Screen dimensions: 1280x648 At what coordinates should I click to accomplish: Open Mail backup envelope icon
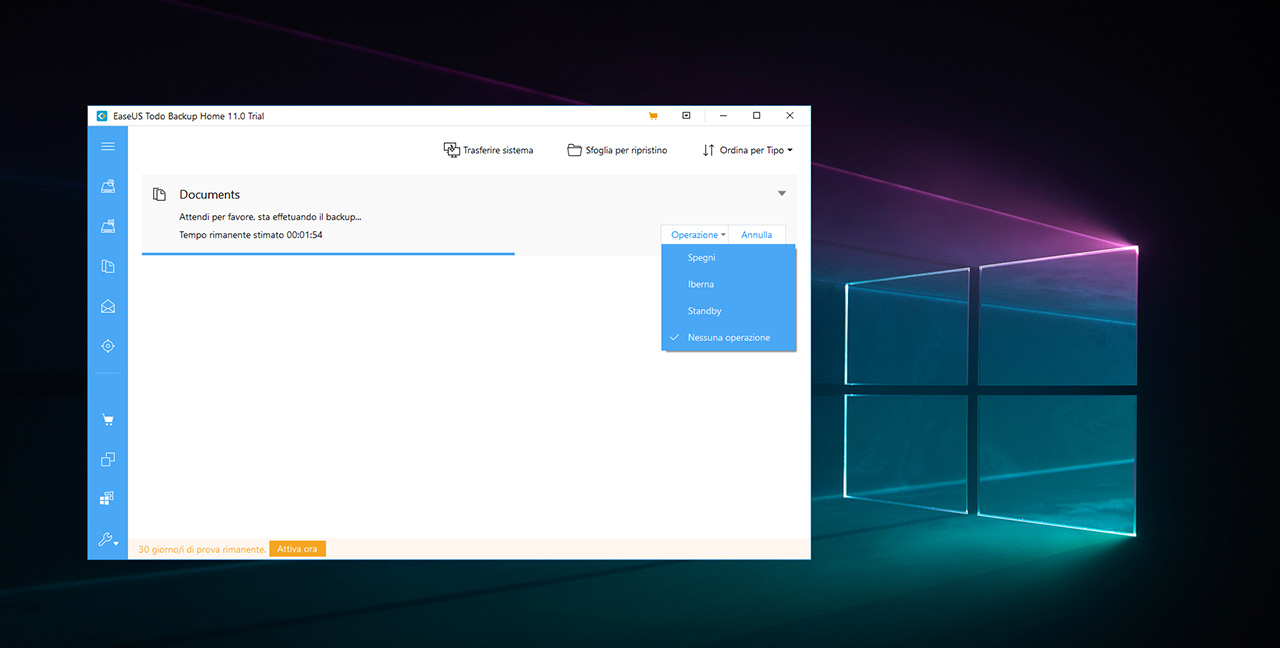coord(108,307)
